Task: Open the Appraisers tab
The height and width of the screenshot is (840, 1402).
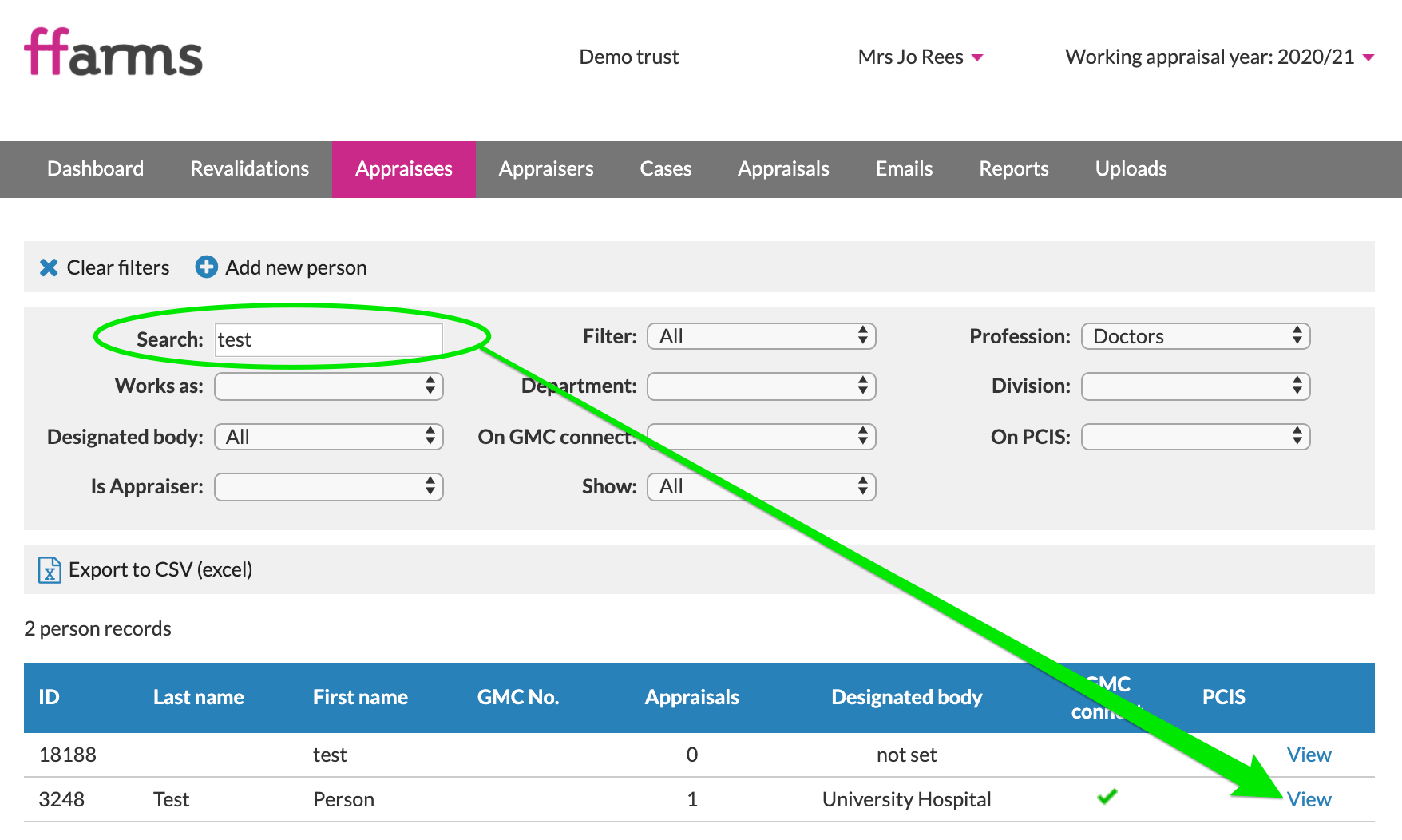Action: click(x=546, y=169)
